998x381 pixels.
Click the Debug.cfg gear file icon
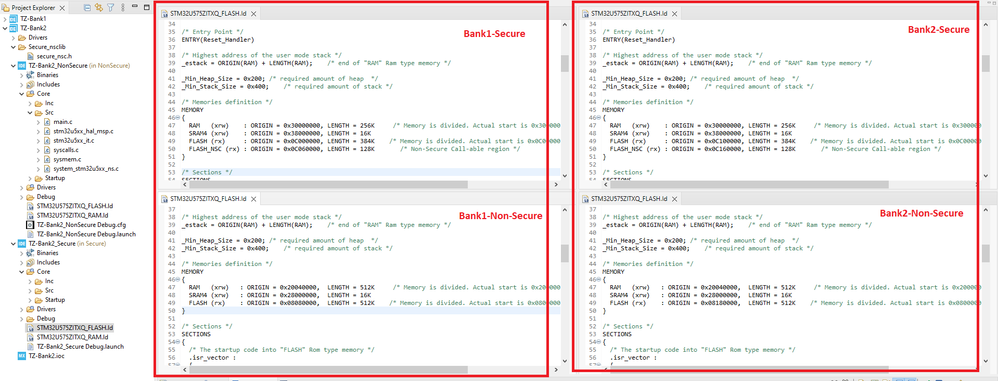point(30,225)
